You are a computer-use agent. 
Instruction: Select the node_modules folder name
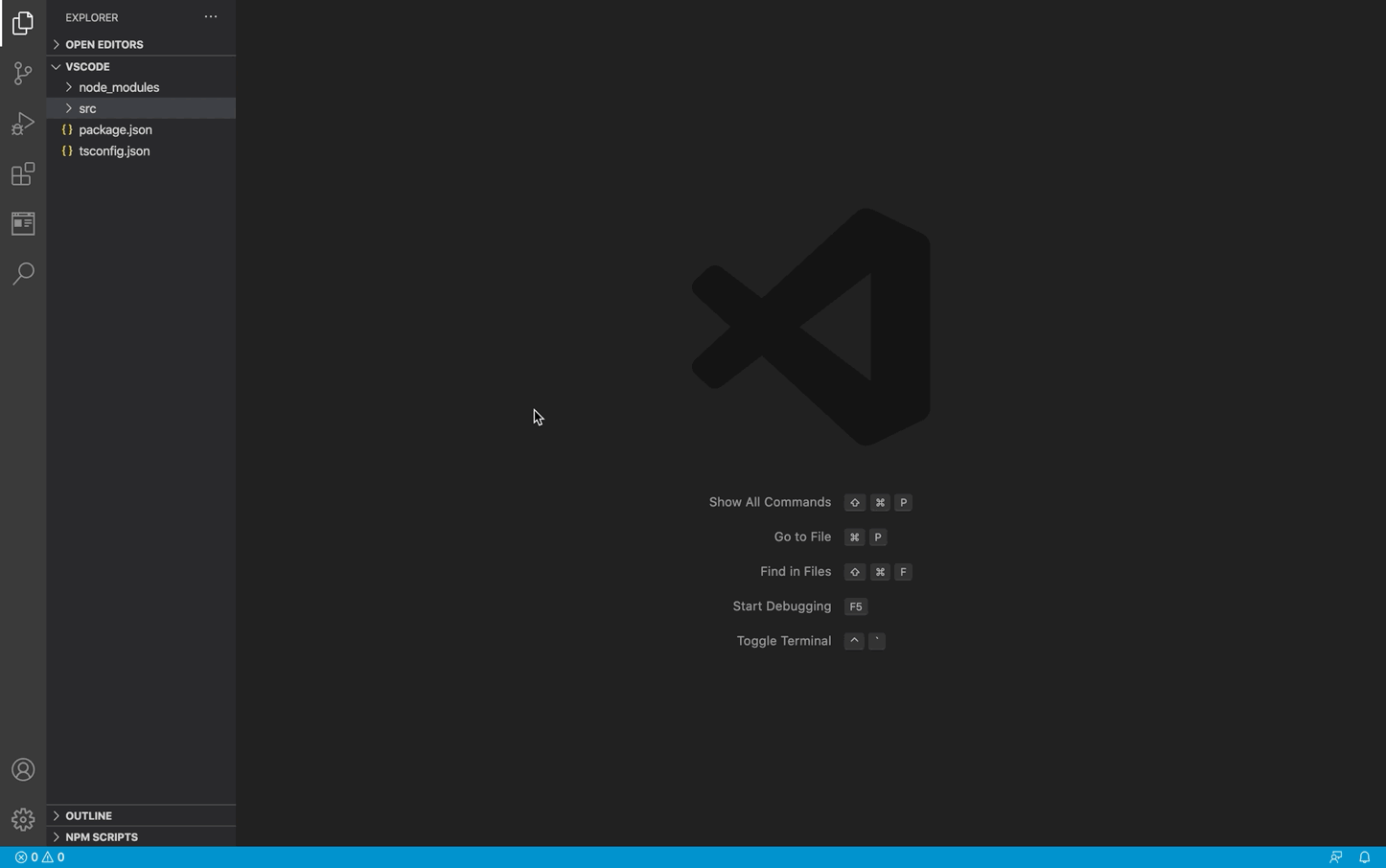pos(119,87)
